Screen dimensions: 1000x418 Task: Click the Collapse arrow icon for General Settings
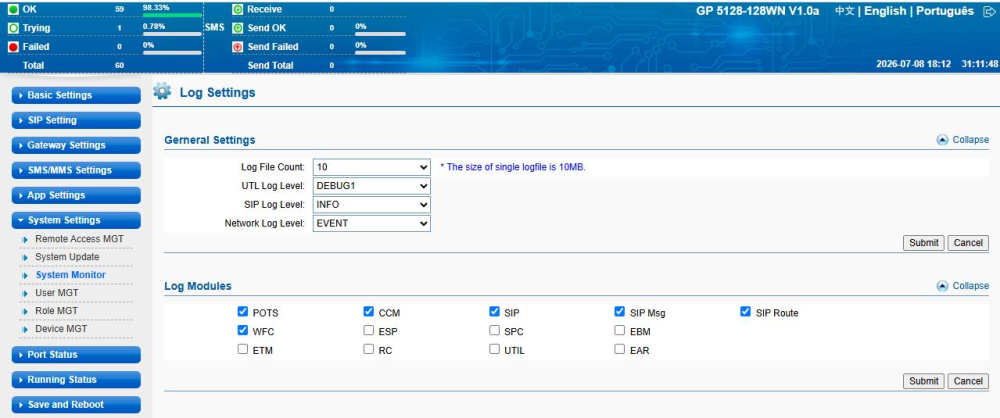942,140
